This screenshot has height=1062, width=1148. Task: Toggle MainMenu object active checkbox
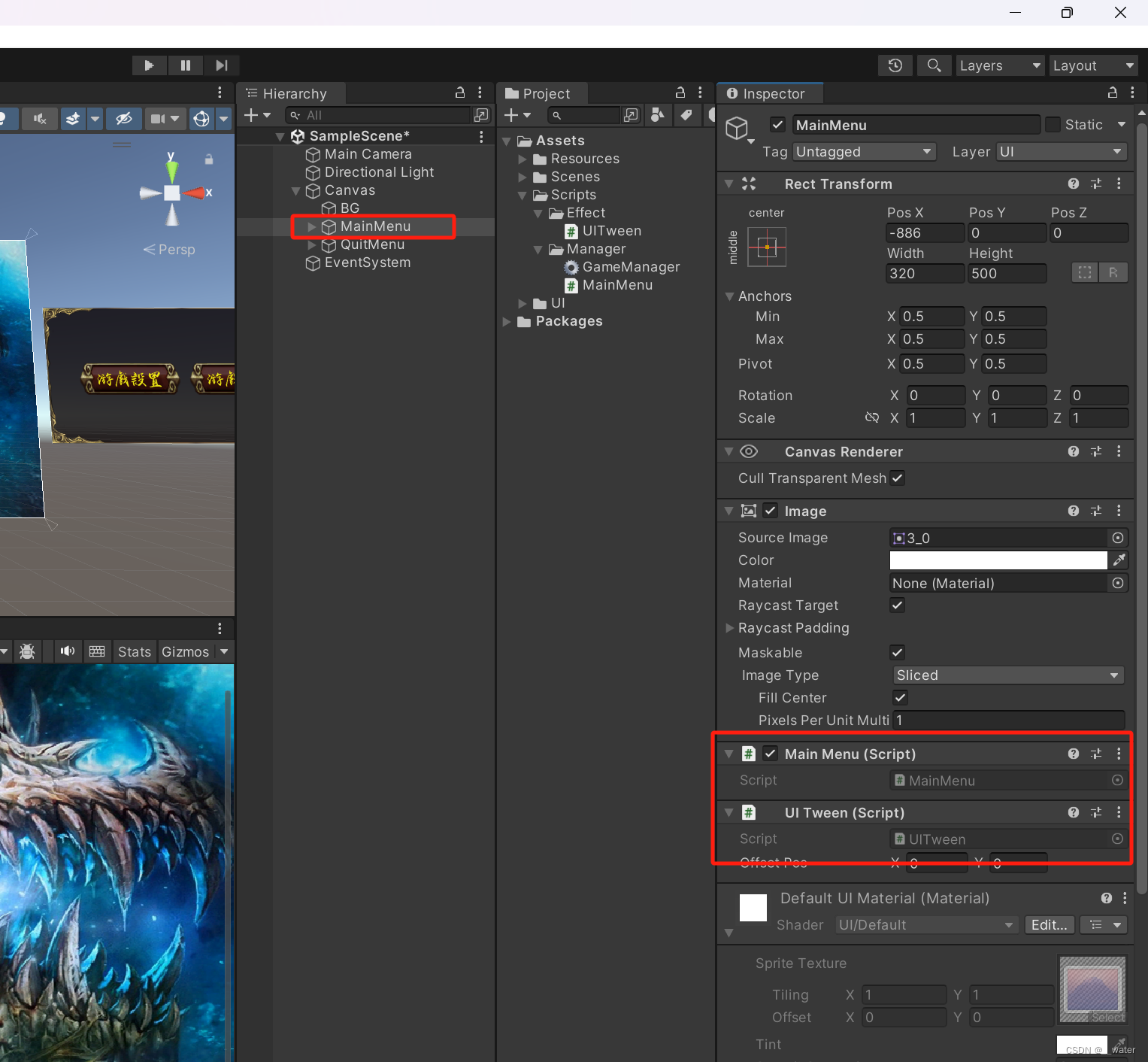pyautogui.click(x=778, y=125)
